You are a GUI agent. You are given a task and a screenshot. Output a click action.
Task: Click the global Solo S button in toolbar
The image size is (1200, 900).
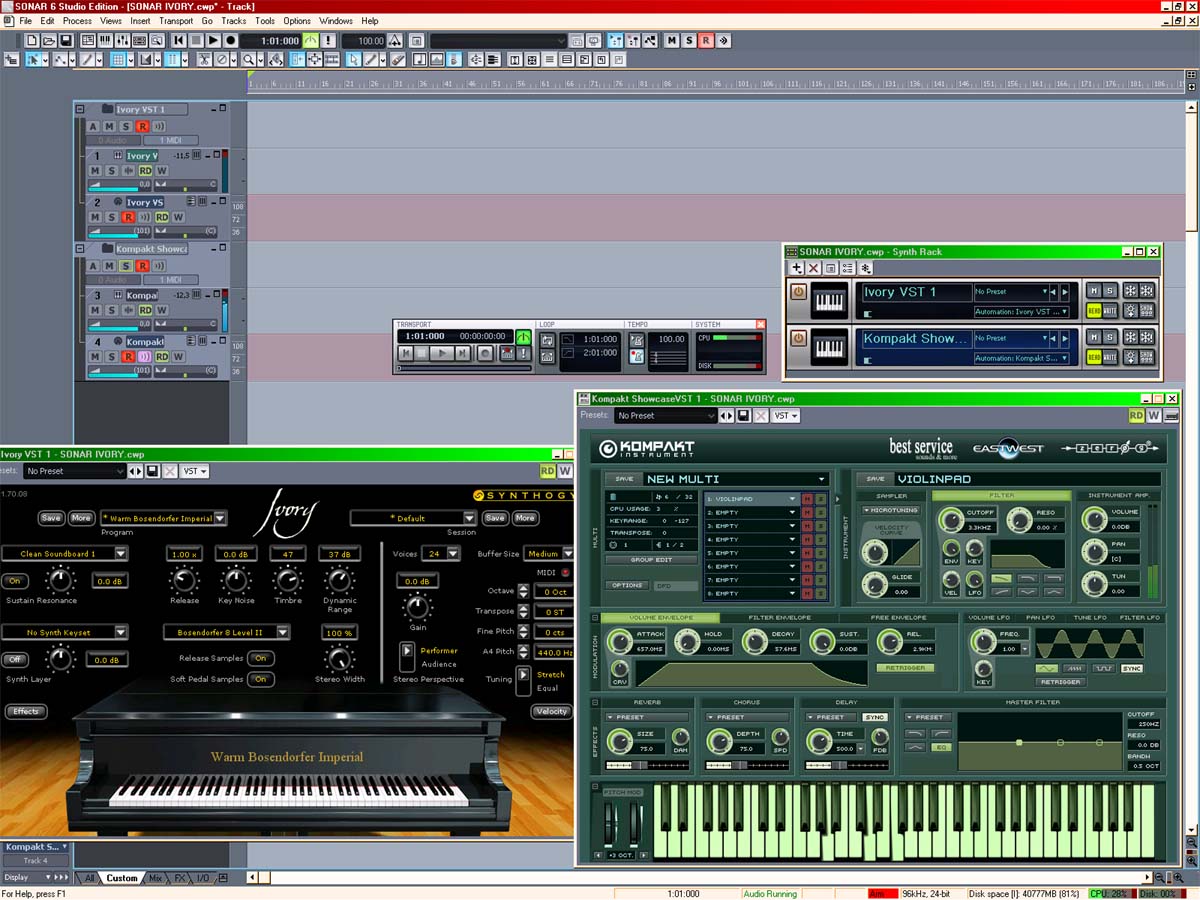[x=689, y=40]
